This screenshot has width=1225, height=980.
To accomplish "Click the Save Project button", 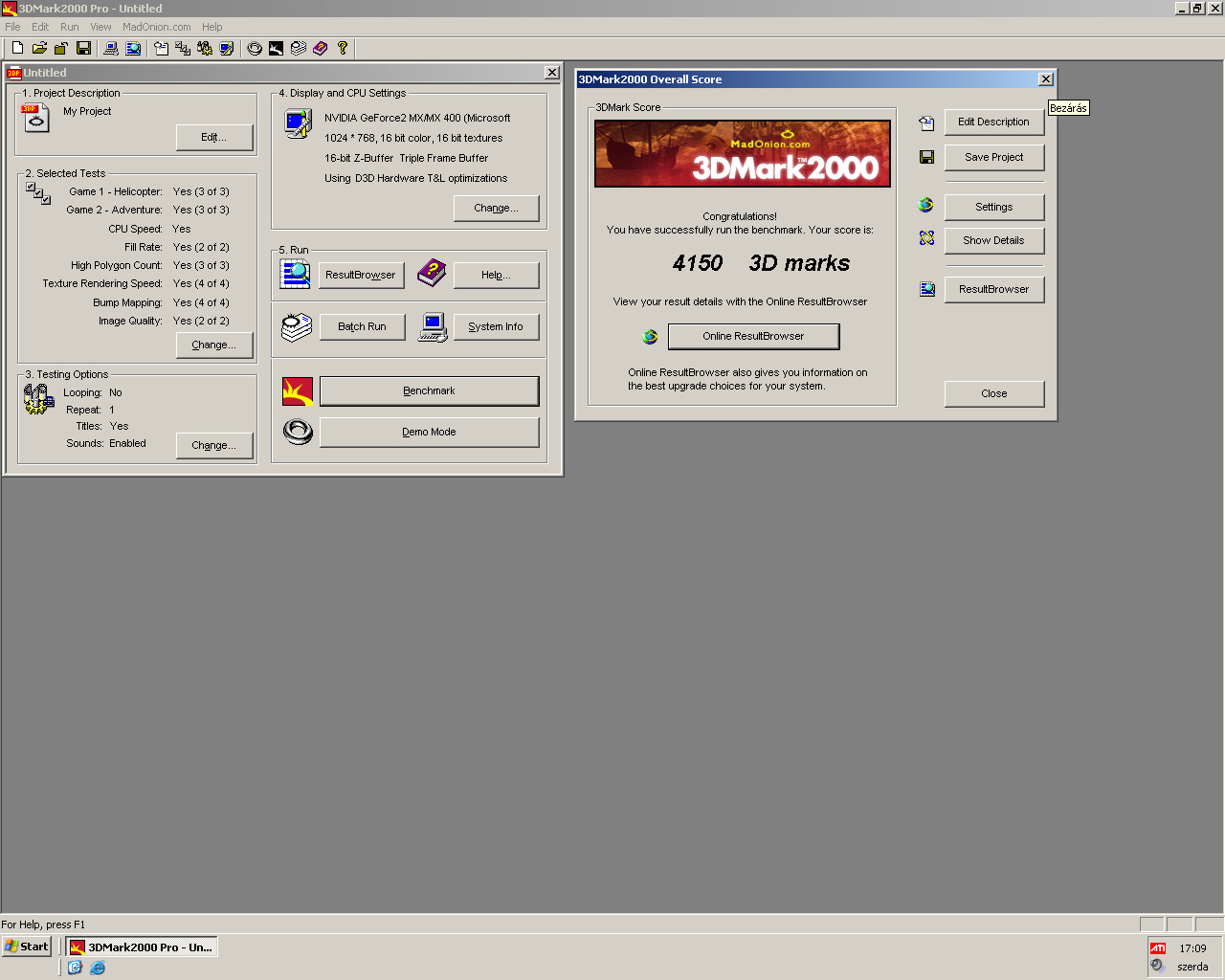I will click(x=994, y=158).
